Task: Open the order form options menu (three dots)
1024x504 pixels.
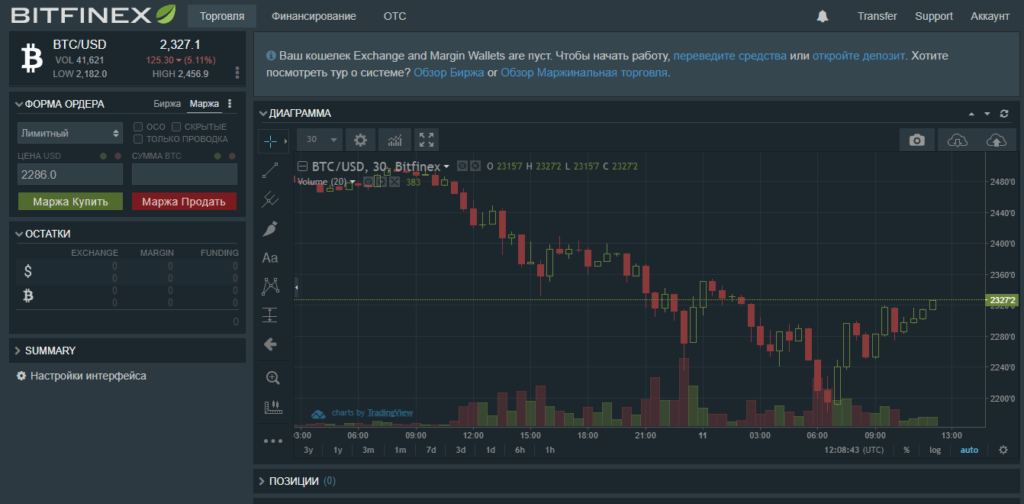Action: click(229, 104)
